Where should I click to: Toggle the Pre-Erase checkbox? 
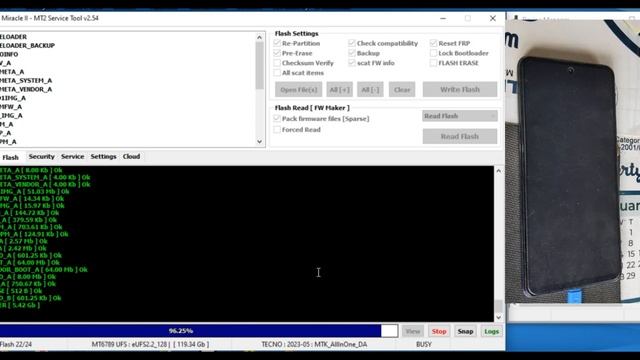(277, 53)
